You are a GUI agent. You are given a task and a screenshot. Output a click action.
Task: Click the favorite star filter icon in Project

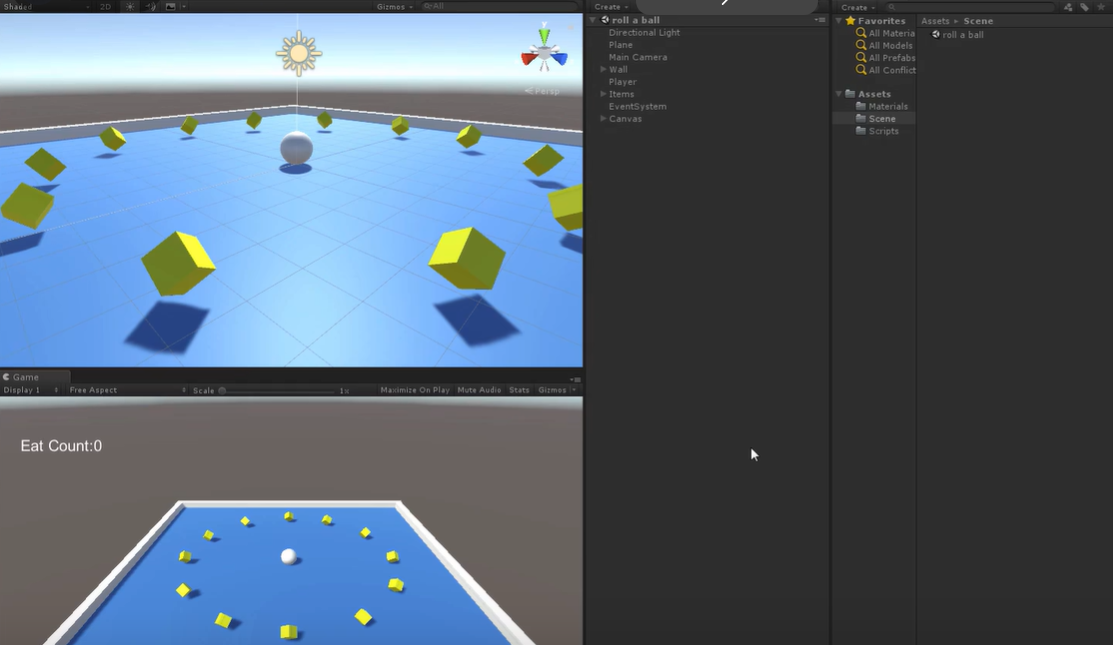(1100, 7)
